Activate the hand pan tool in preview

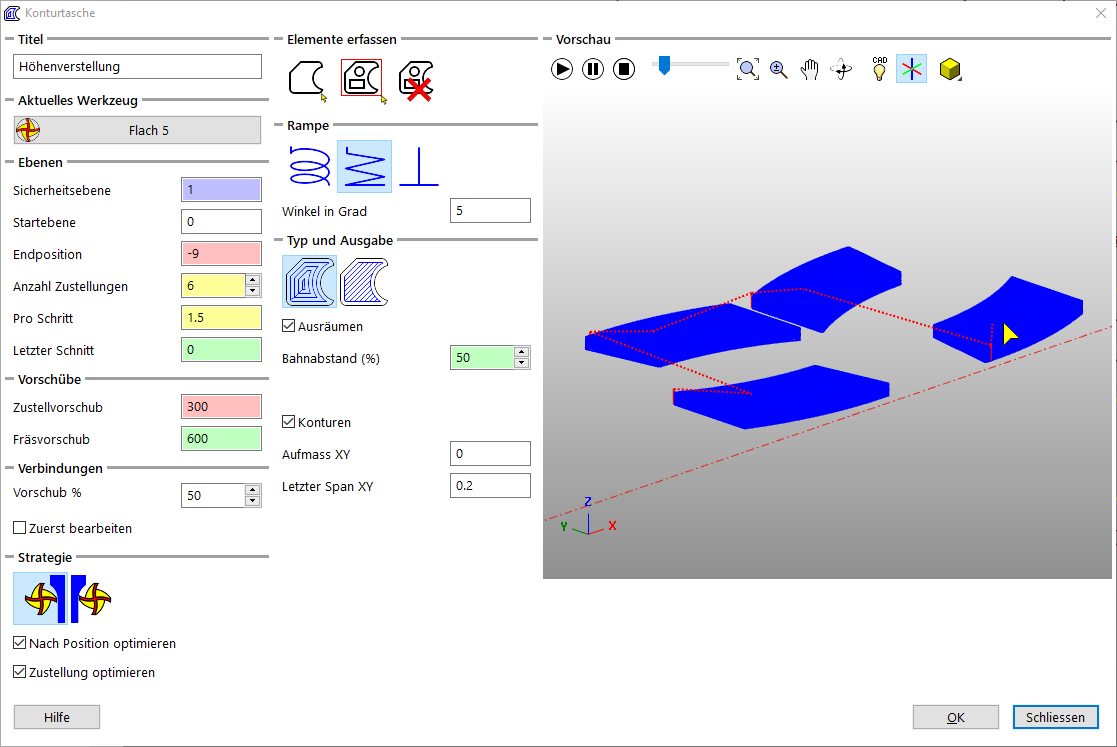[810, 69]
